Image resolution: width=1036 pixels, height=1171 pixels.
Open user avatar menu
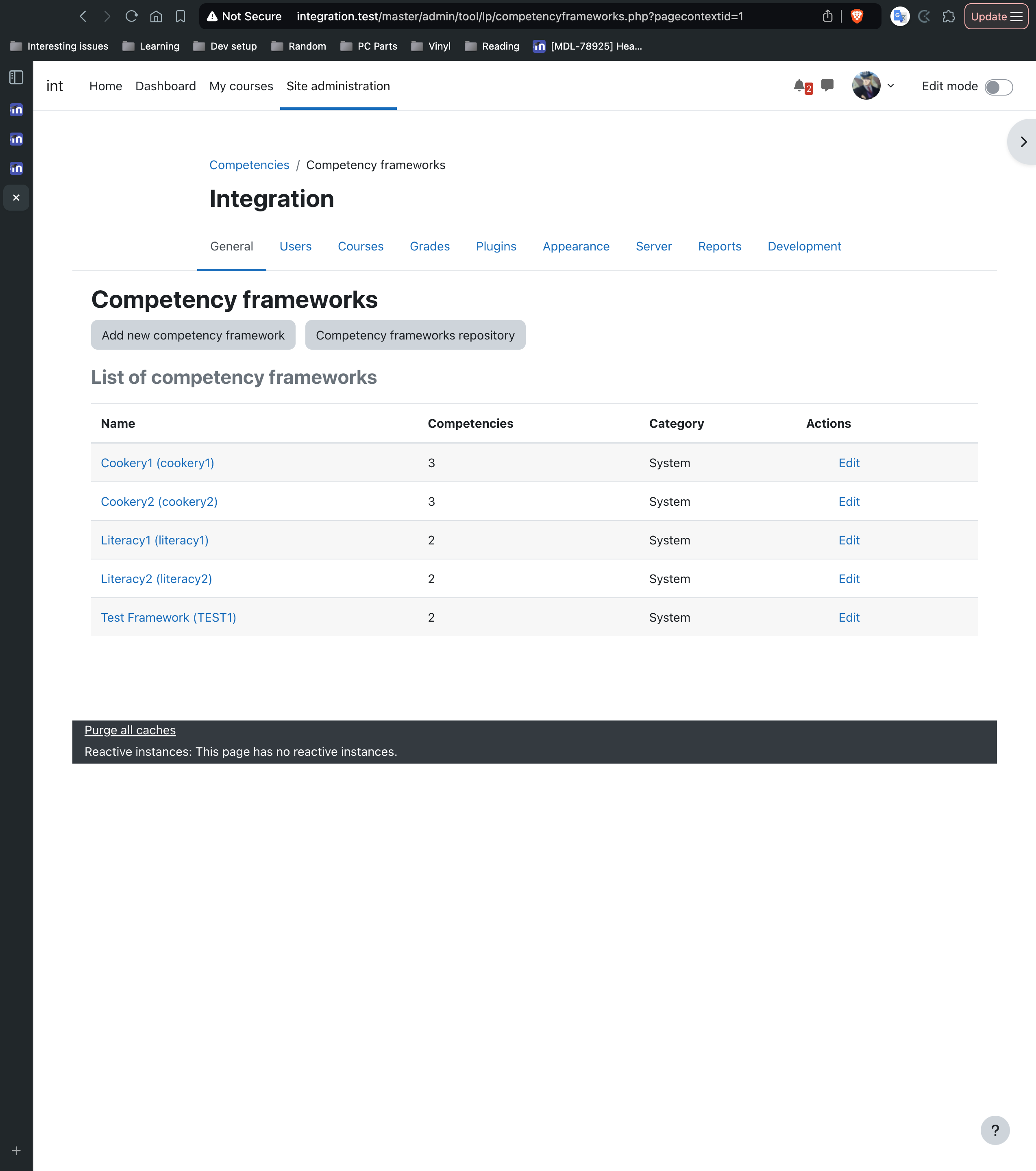(873, 85)
